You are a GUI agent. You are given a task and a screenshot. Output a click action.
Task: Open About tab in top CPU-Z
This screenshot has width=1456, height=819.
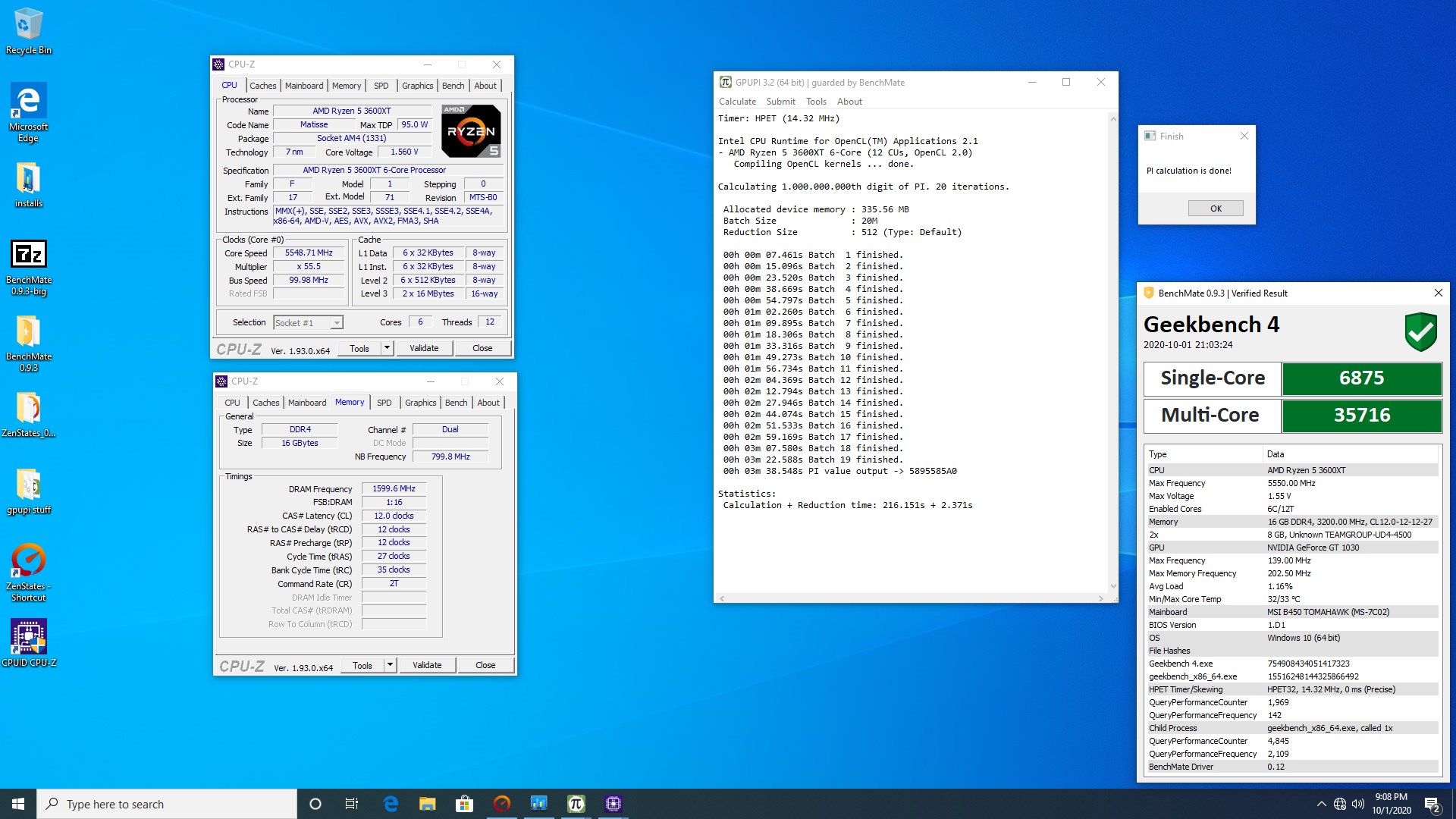pyautogui.click(x=485, y=86)
